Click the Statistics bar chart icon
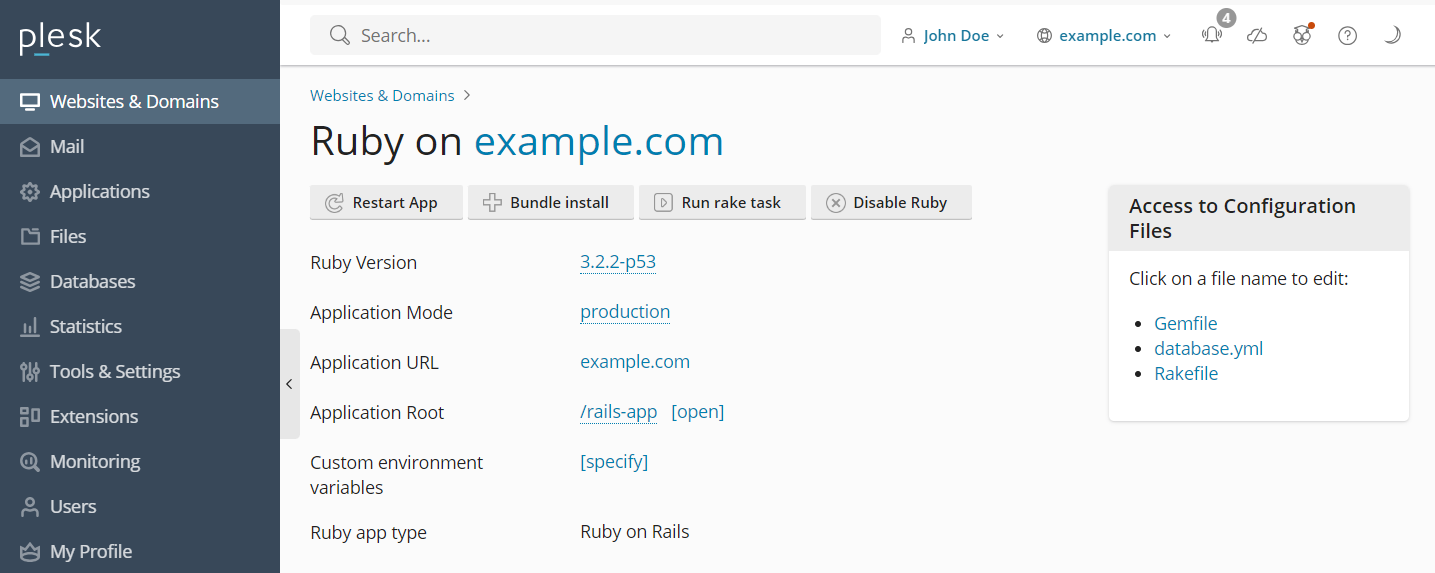 pyautogui.click(x=30, y=327)
